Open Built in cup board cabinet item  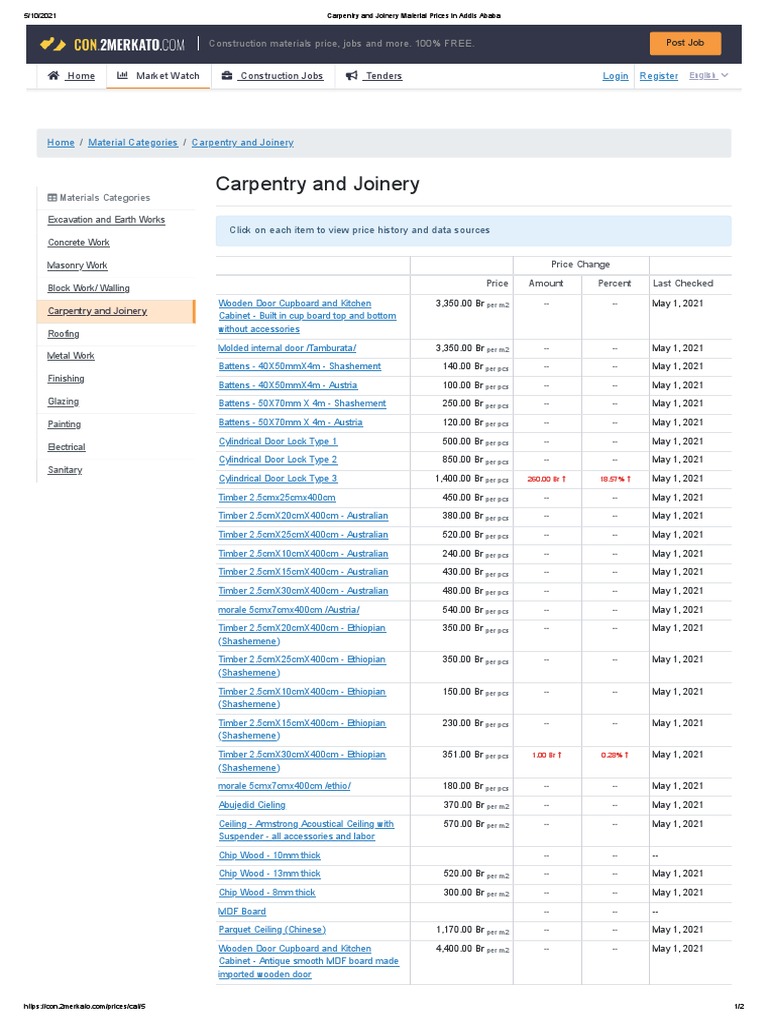pos(307,316)
